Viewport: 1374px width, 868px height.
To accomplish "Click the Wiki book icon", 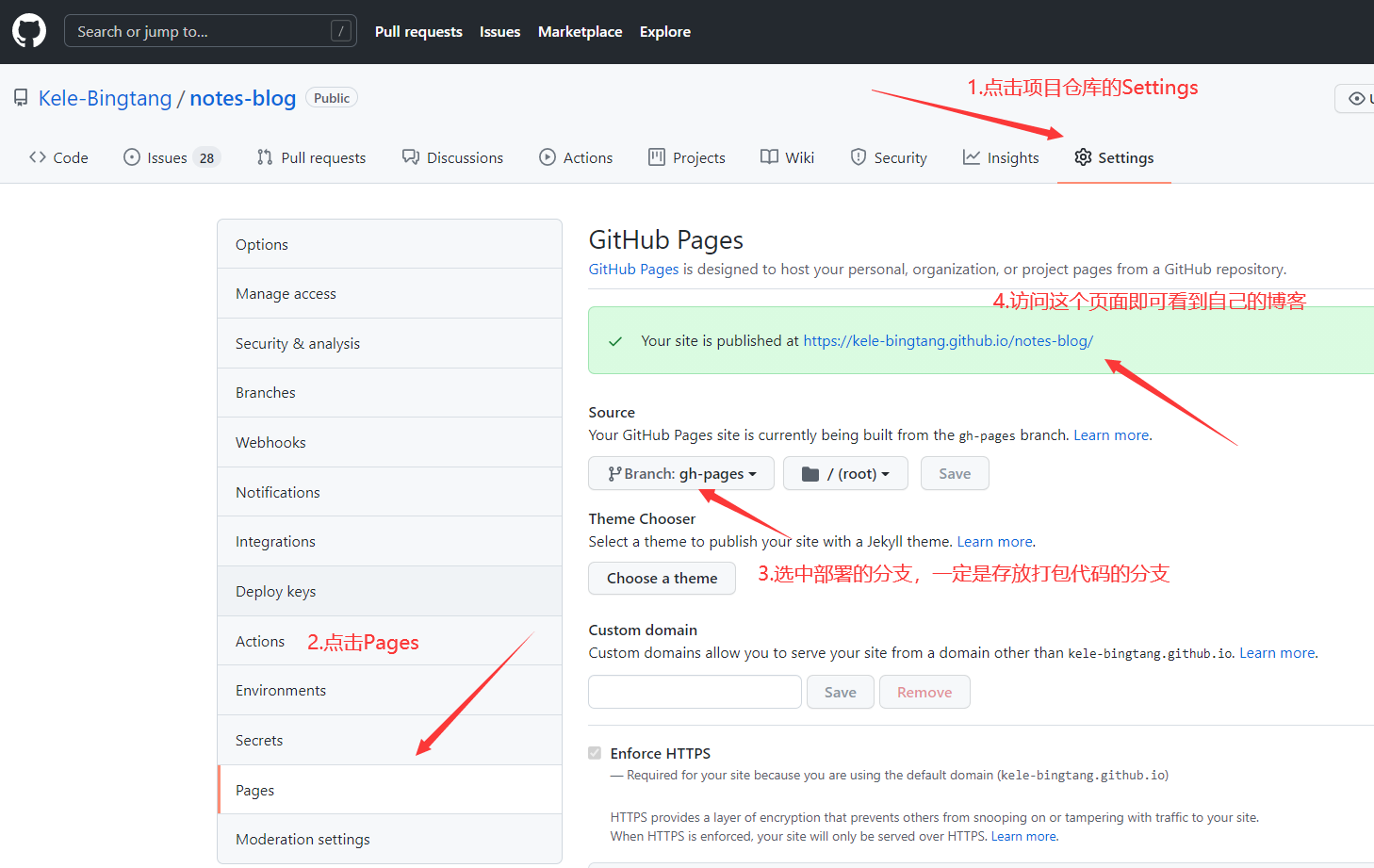I will 769,157.
